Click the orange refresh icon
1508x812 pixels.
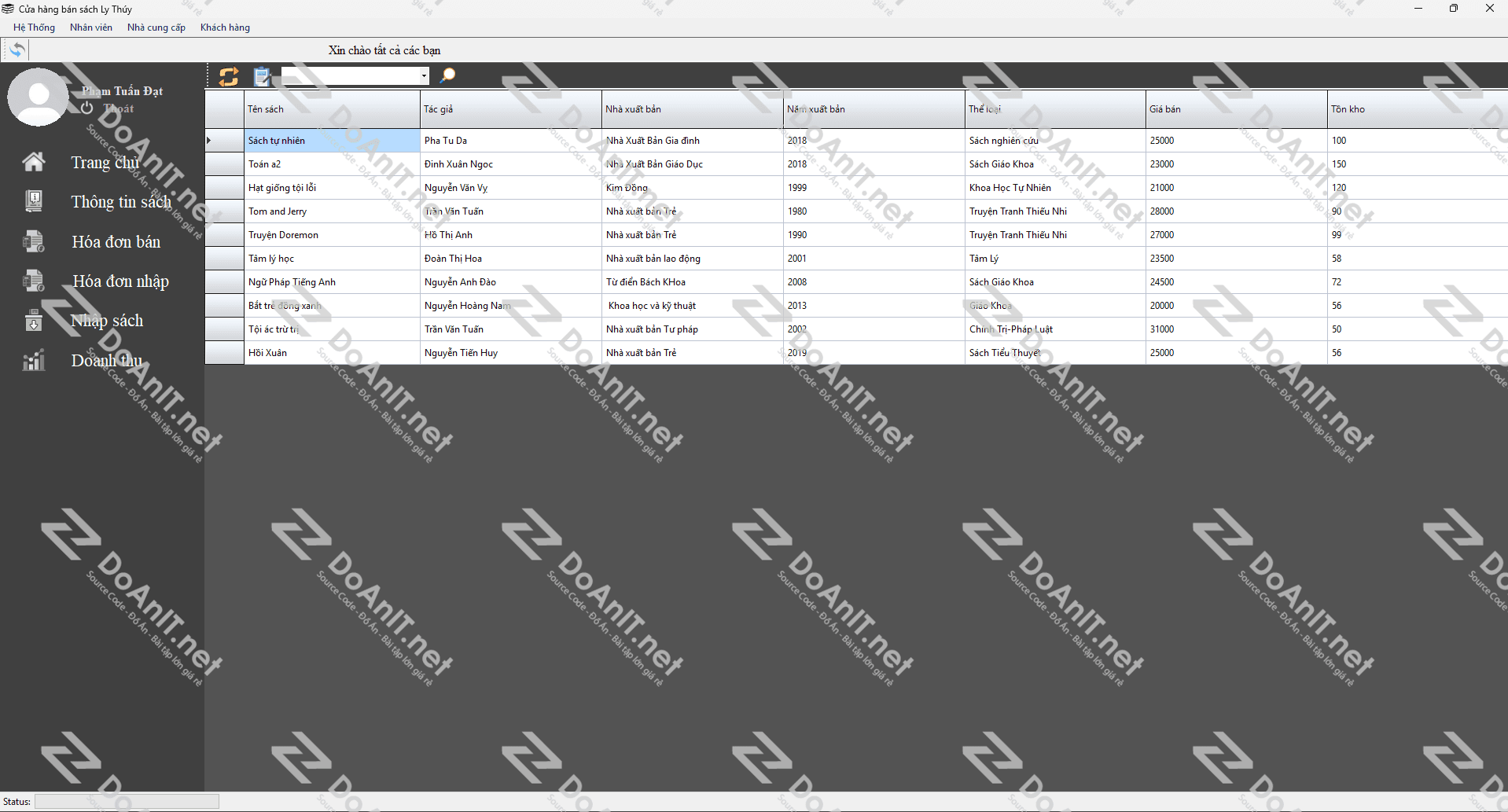[x=229, y=76]
